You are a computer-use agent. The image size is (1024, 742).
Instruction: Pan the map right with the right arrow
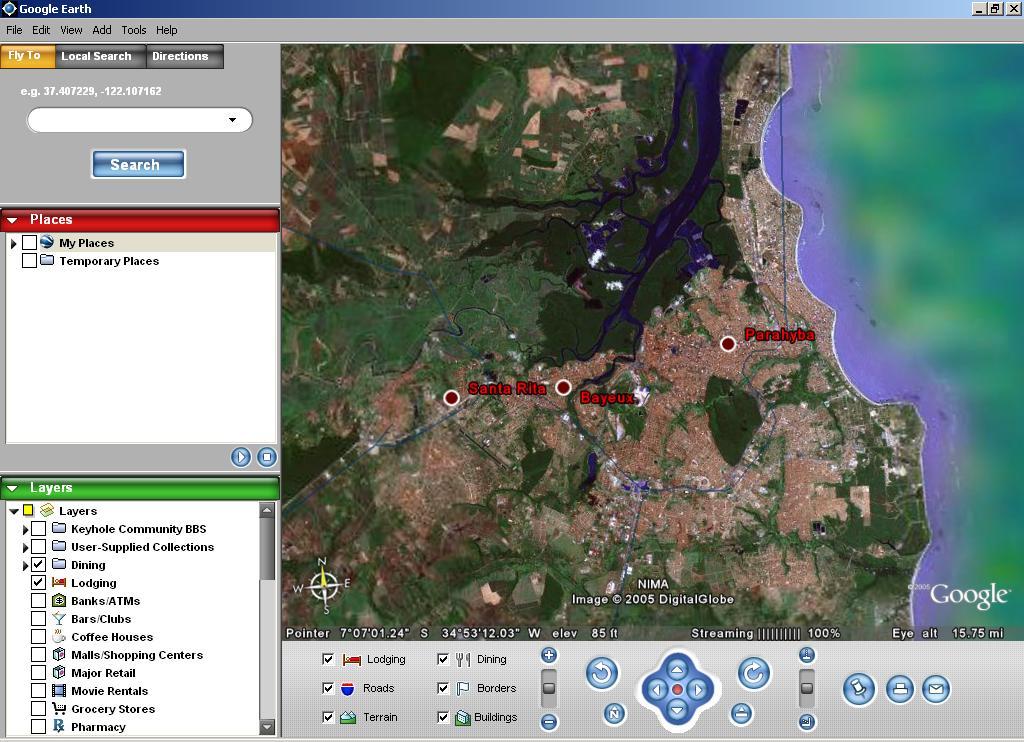(698, 689)
